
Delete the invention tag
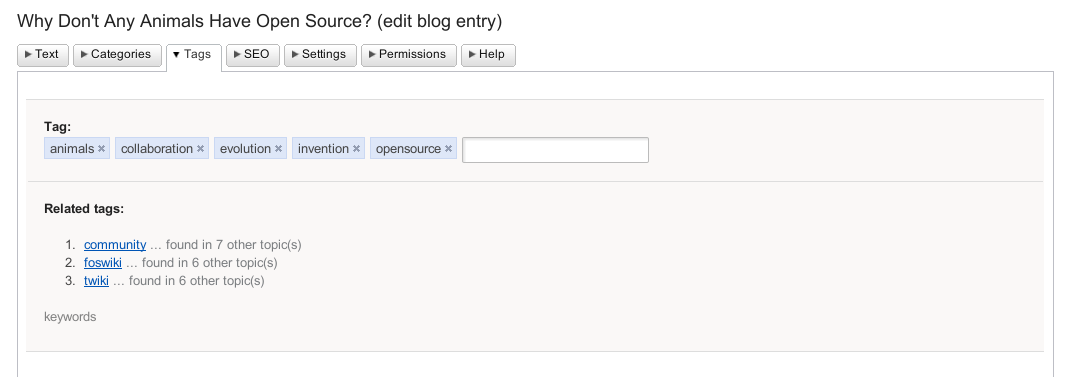tap(356, 149)
